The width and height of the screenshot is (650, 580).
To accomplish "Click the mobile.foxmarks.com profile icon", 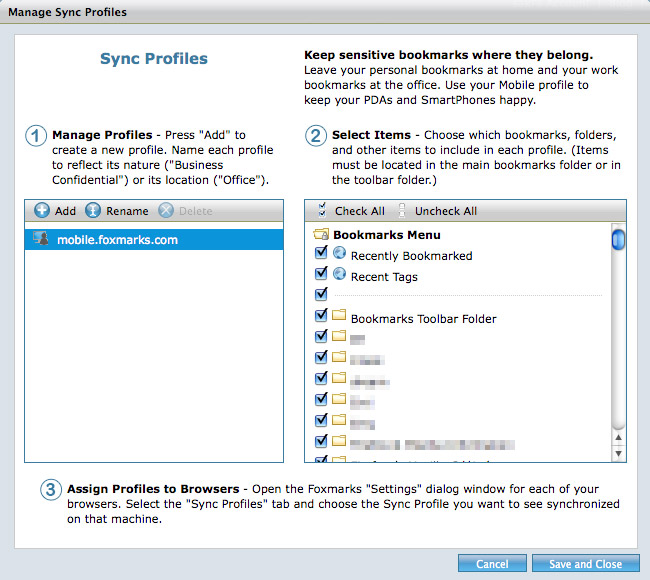I will 41,238.
